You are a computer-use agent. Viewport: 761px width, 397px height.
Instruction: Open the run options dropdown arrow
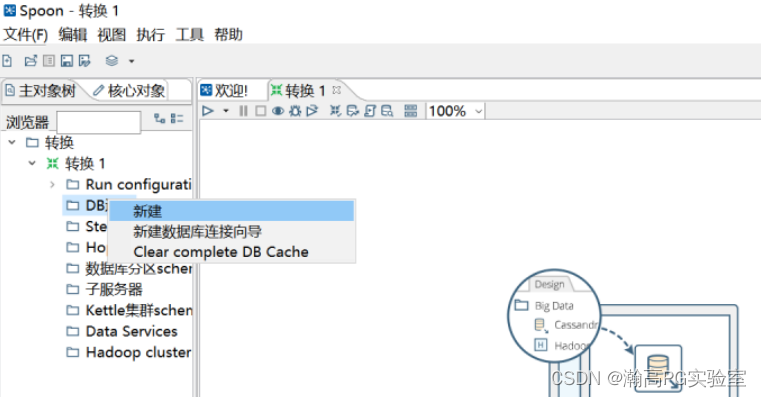(226, 111)
